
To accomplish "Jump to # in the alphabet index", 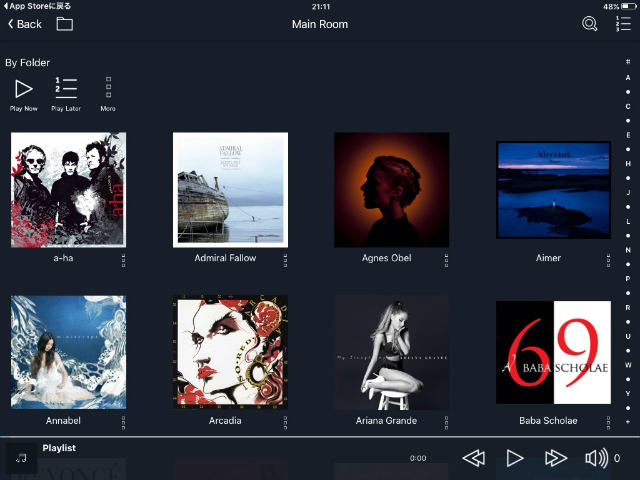I will (628, 62).
